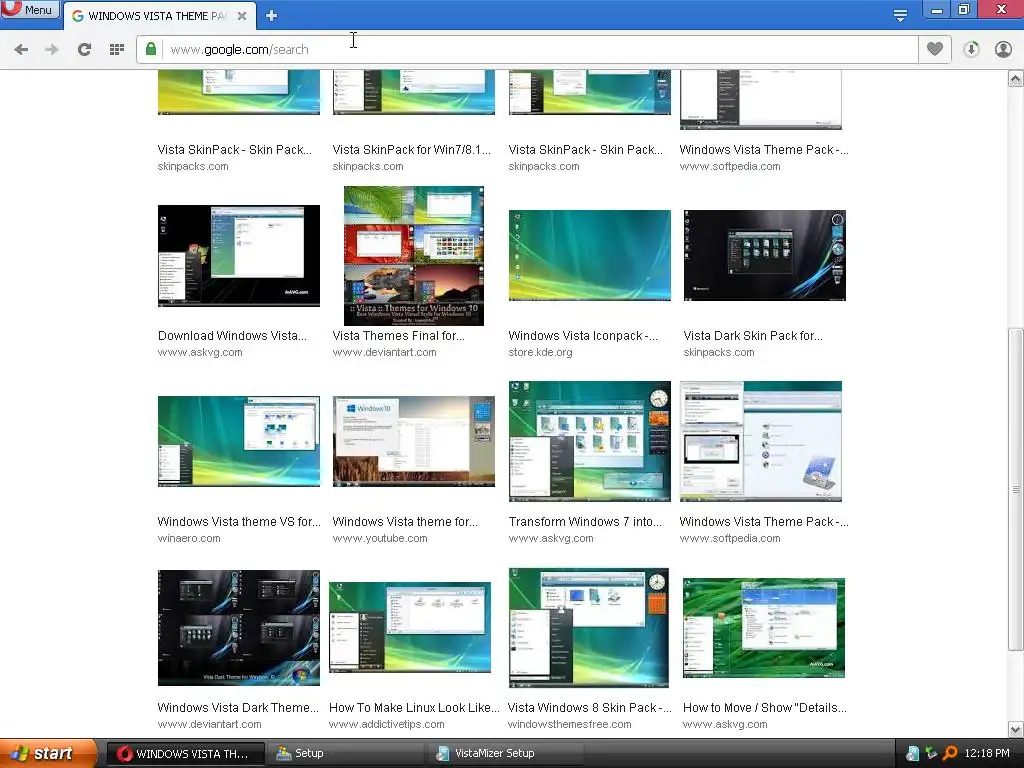Open the tab menu icon in title bar
1024x768 pixels.
tap(900, 15)
